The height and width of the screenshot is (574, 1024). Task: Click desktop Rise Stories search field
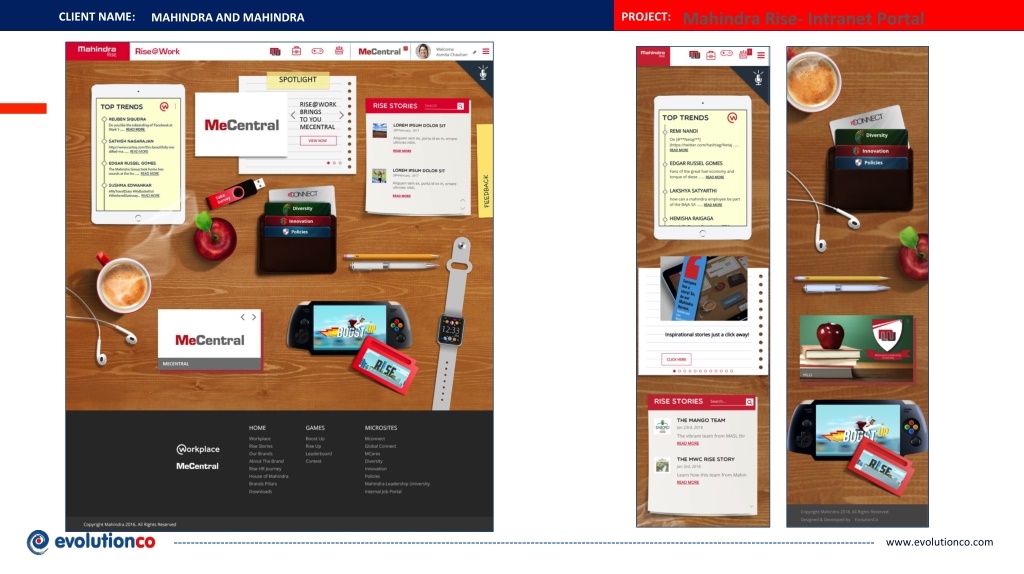(439, 106)
